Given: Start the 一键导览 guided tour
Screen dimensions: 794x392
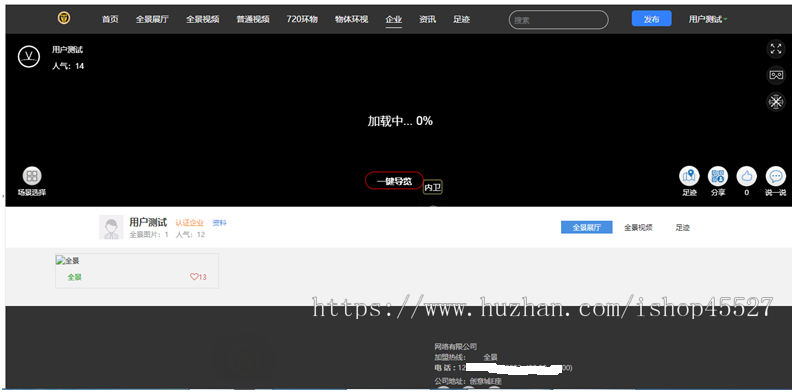Looking at the screenshot, I should [394, 181].
